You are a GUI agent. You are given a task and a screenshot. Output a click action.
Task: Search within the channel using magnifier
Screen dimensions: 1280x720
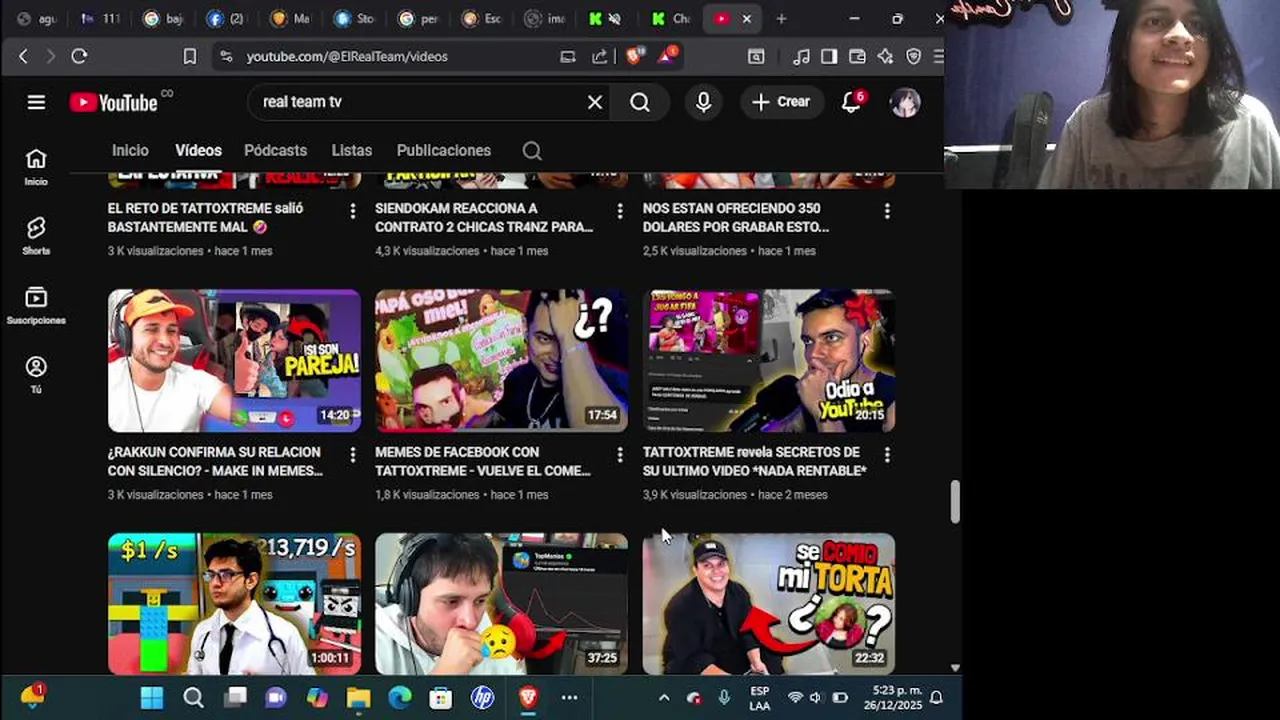click(x=532, y=151)
